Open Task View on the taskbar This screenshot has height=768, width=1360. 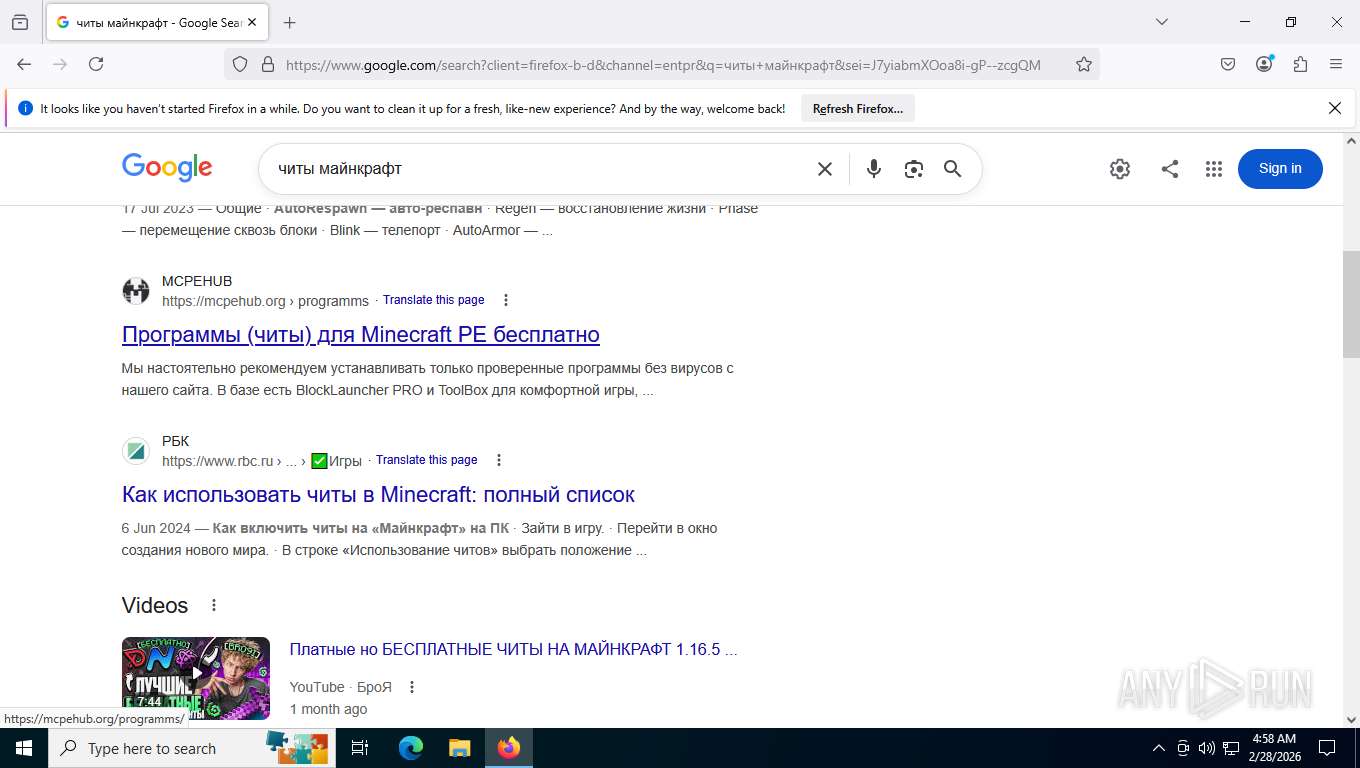(x=360, y=748)
